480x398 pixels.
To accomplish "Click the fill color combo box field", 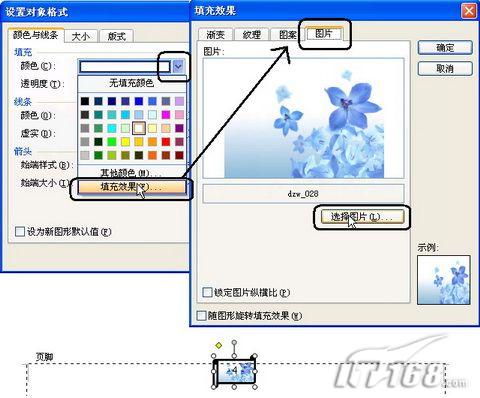I will [x=125, y=66].
